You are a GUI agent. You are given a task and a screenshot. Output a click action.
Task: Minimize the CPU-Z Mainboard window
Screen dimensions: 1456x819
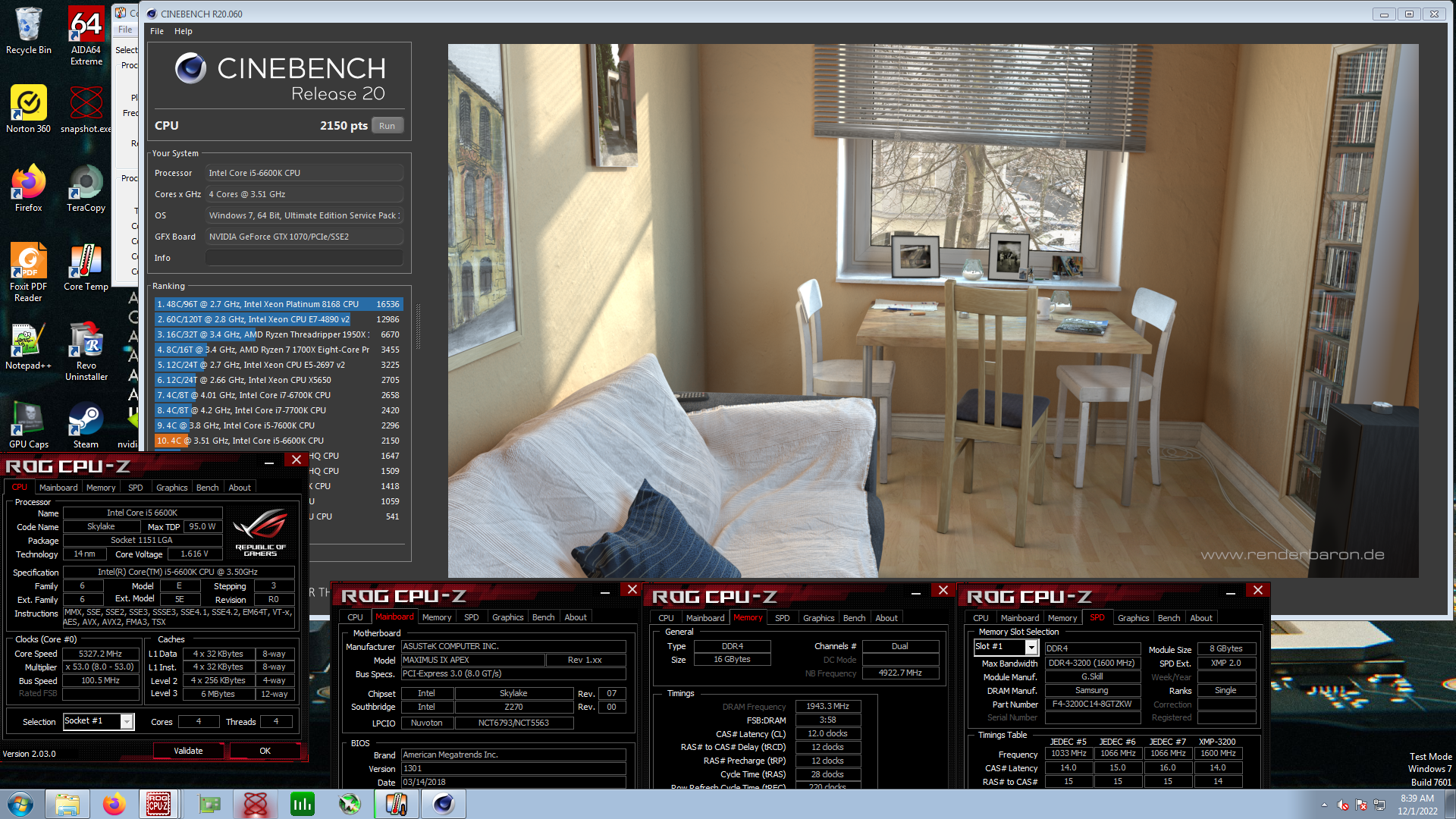click(605, 591)
